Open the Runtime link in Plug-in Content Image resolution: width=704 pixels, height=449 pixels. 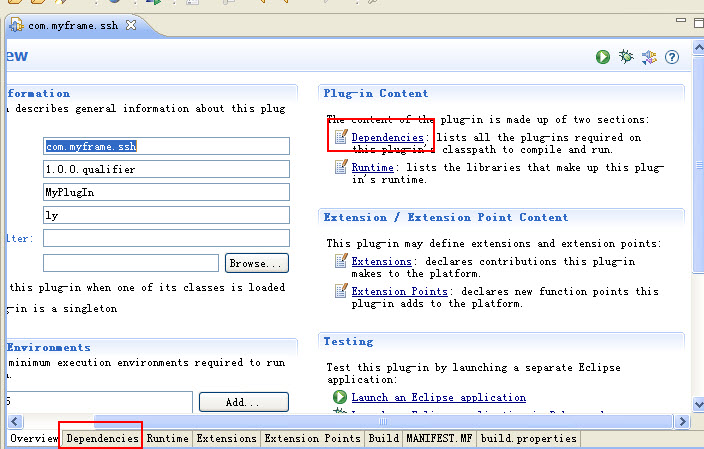(372, 167)
